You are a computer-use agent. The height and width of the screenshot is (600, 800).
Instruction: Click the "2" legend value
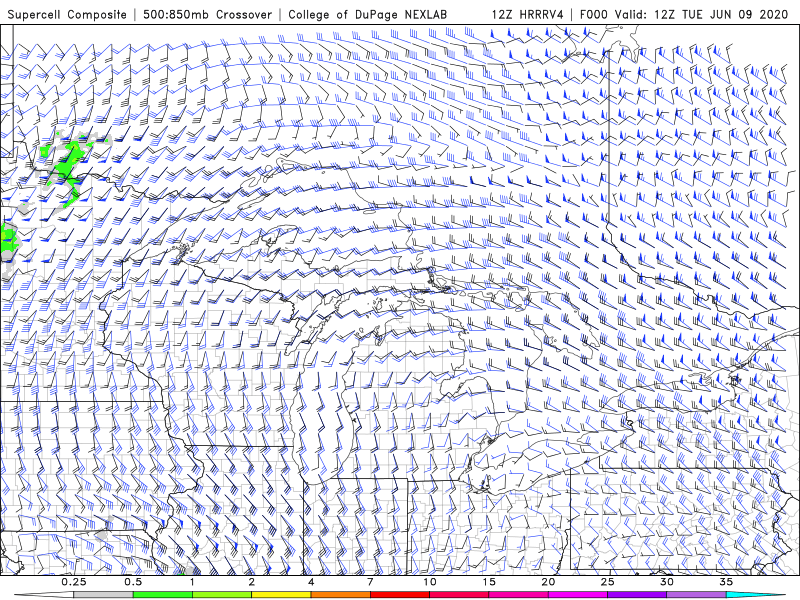pyautogui.click(x=252, y=582)
